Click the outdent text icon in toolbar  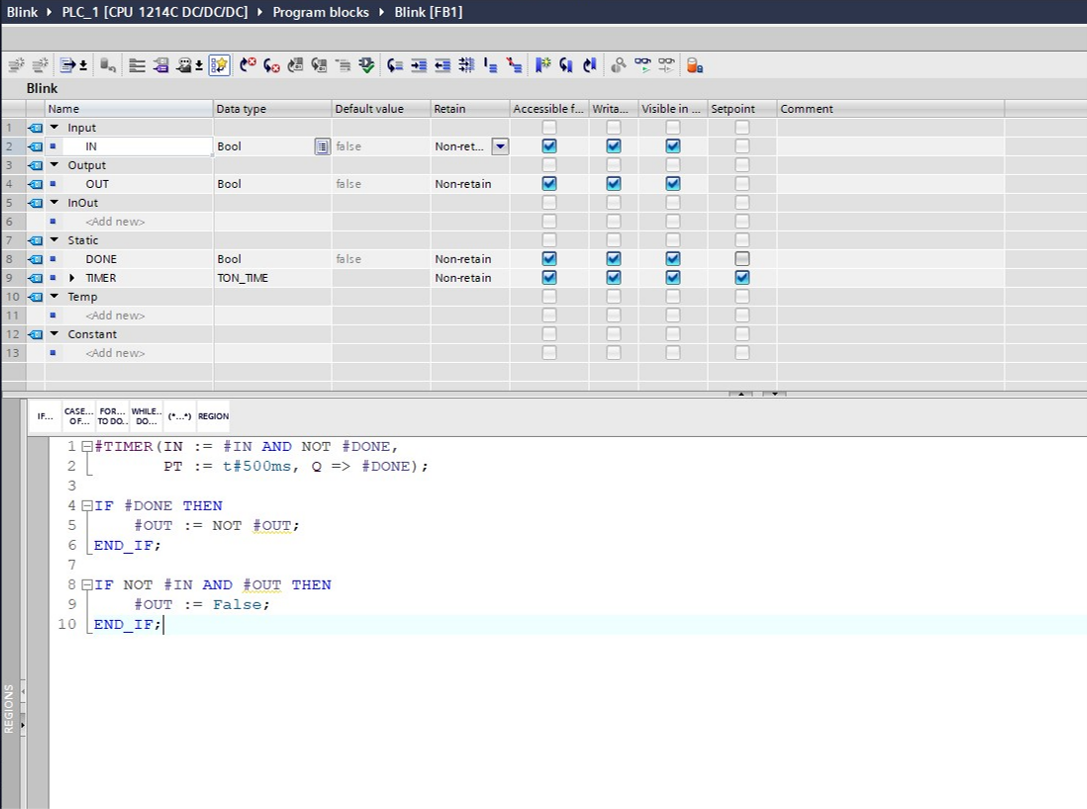pyautogui.click(x=442, y=65)
